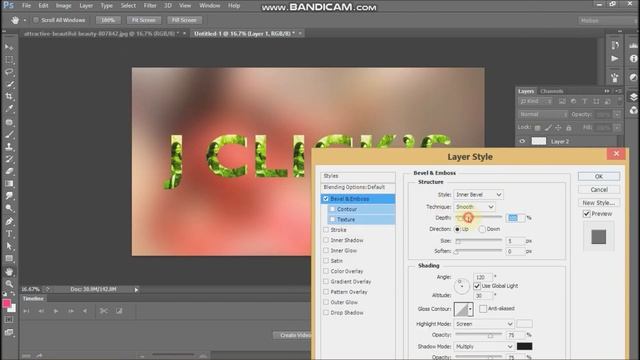640x360 pixels.
Task: Click the shadow mode black color swatch
Action: click(x=524, y=347)
